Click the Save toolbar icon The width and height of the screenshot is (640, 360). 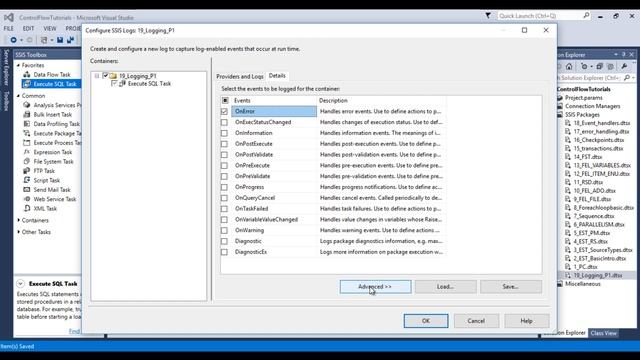[x=60, y=40]
